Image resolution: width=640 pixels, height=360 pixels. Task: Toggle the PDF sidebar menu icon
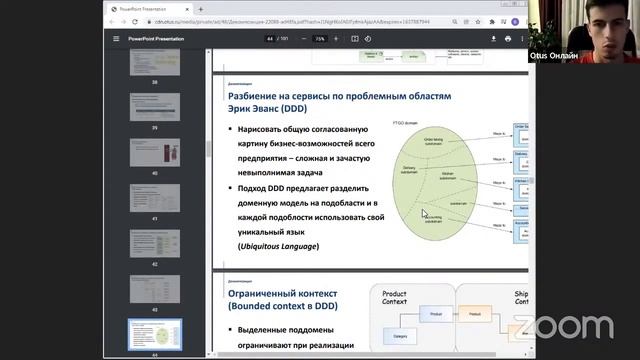pos(116,39)
